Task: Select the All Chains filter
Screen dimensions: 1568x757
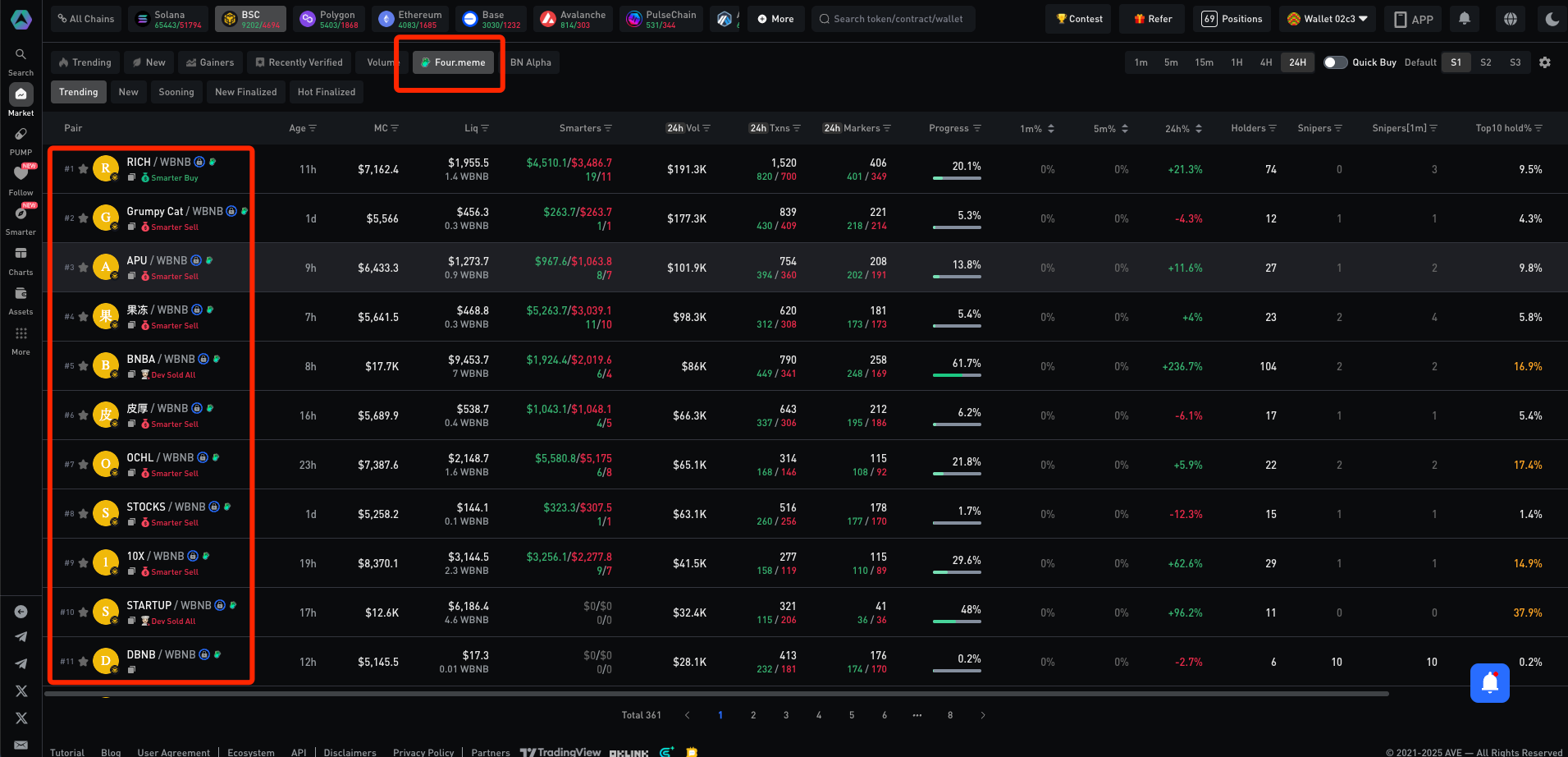Action: click(x=85, y=19)
